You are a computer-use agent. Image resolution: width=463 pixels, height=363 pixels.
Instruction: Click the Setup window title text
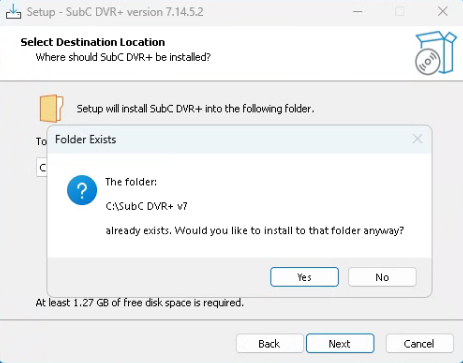[115, 12]
